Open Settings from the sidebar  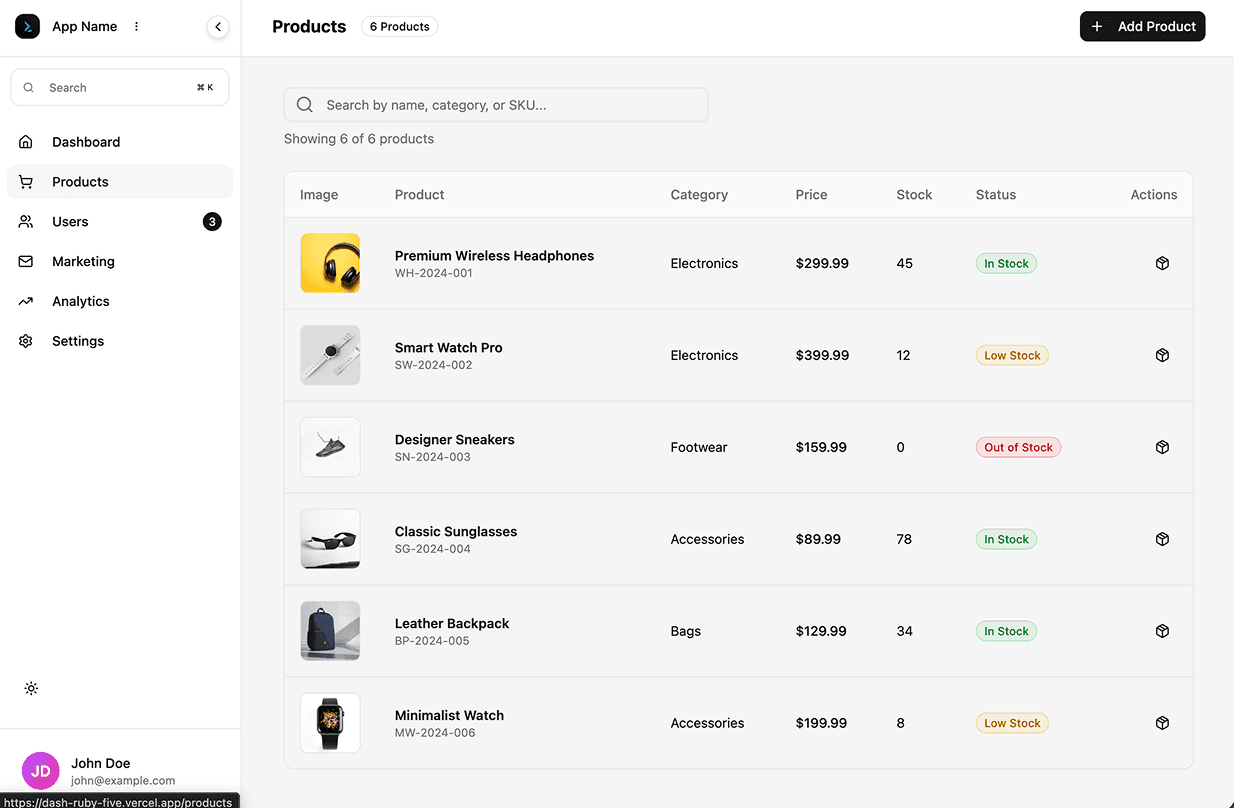click(x=78, y=342)
